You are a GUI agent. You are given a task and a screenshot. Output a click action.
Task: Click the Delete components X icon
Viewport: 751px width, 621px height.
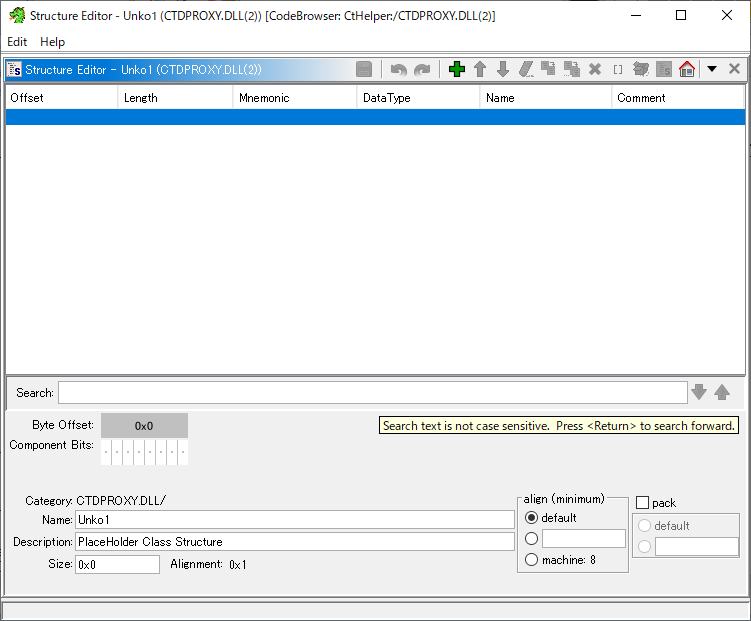[x=595, y=69]
